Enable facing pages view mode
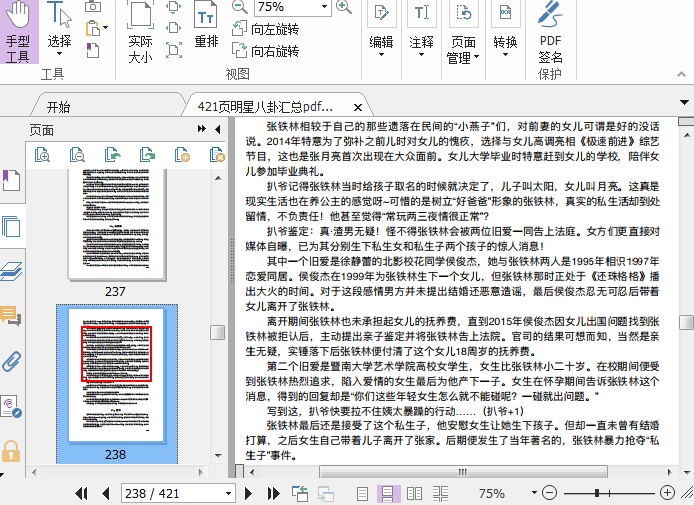The width and height of the screenshot is (694, 505). (414, 493)
